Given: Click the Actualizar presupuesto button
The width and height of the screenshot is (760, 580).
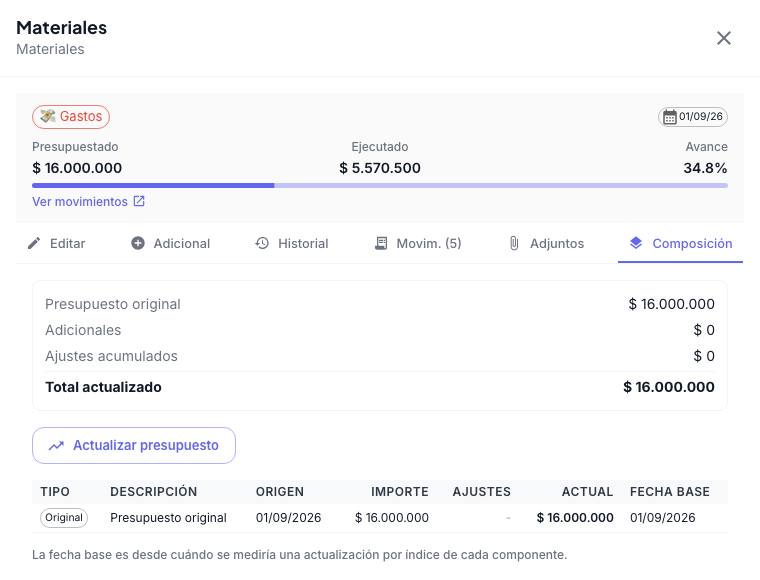Looking at the screenshot, I should (x=134, y=445).
